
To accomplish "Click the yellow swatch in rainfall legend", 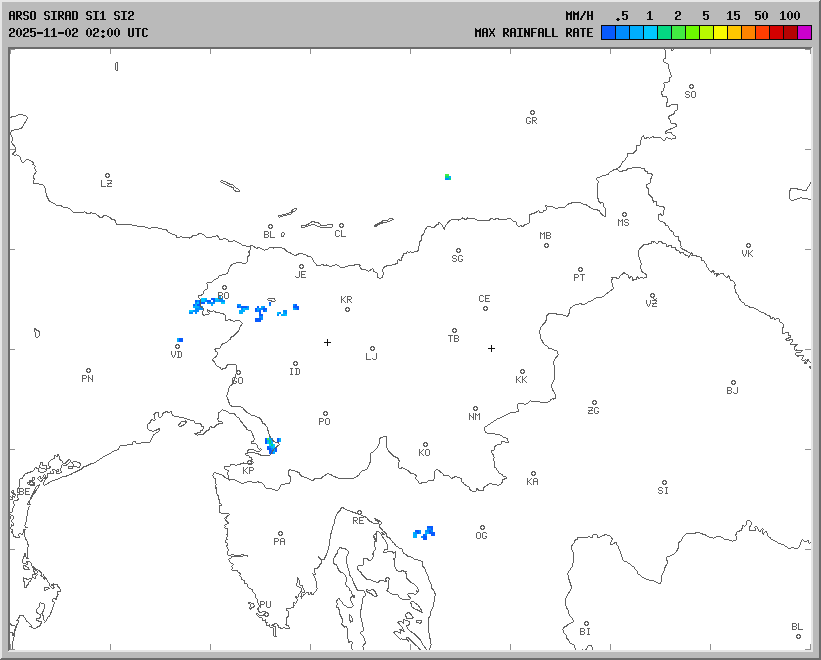I will (720, 33).
